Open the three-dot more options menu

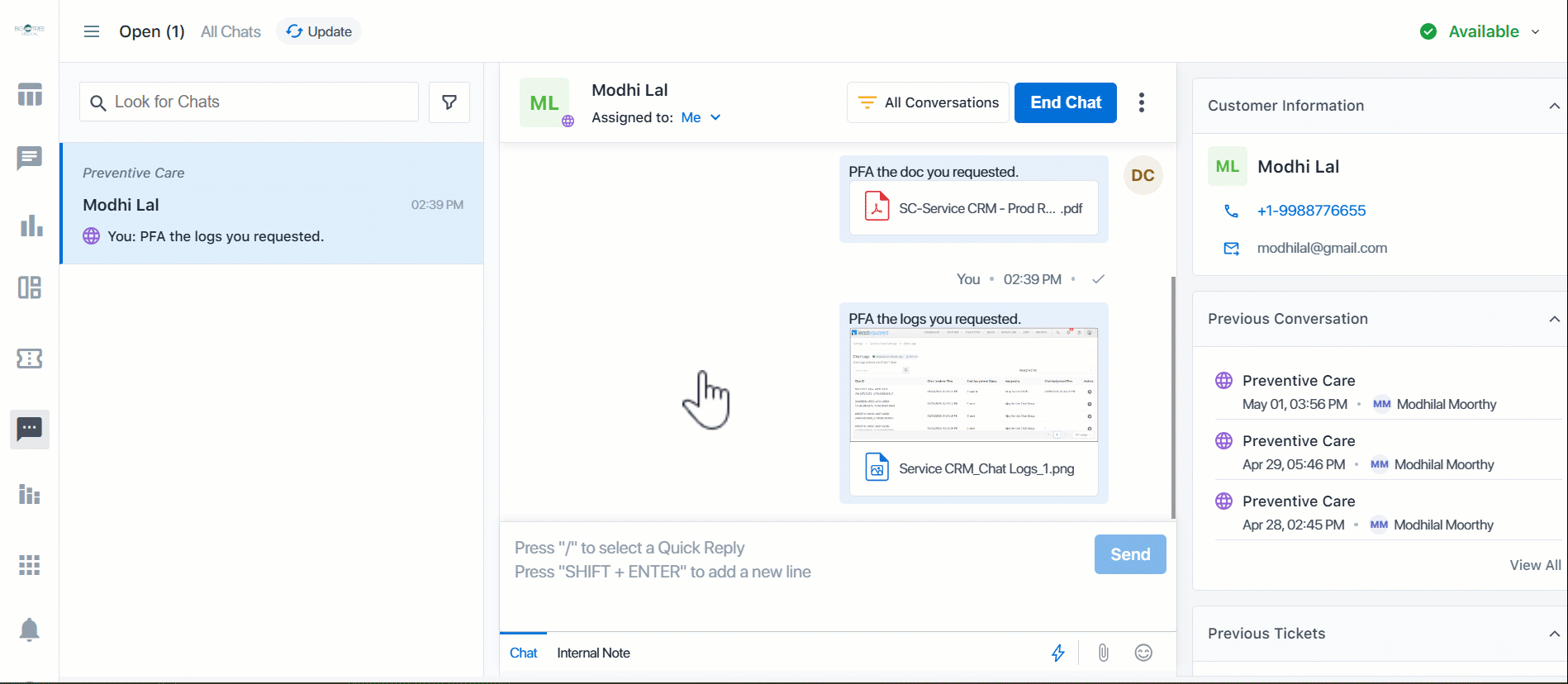[1142, 102]
